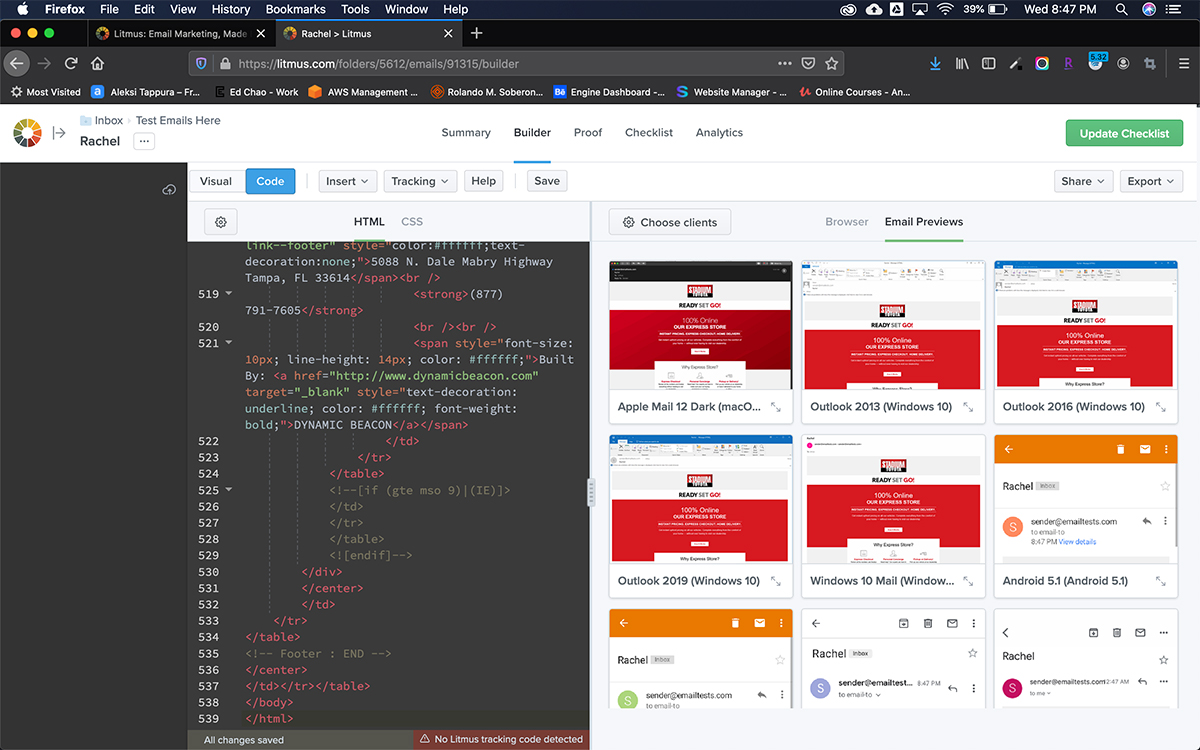This screenshot has width=1200, height=750.
Task: Go to the Checklist tab
Action: [649, 132]
